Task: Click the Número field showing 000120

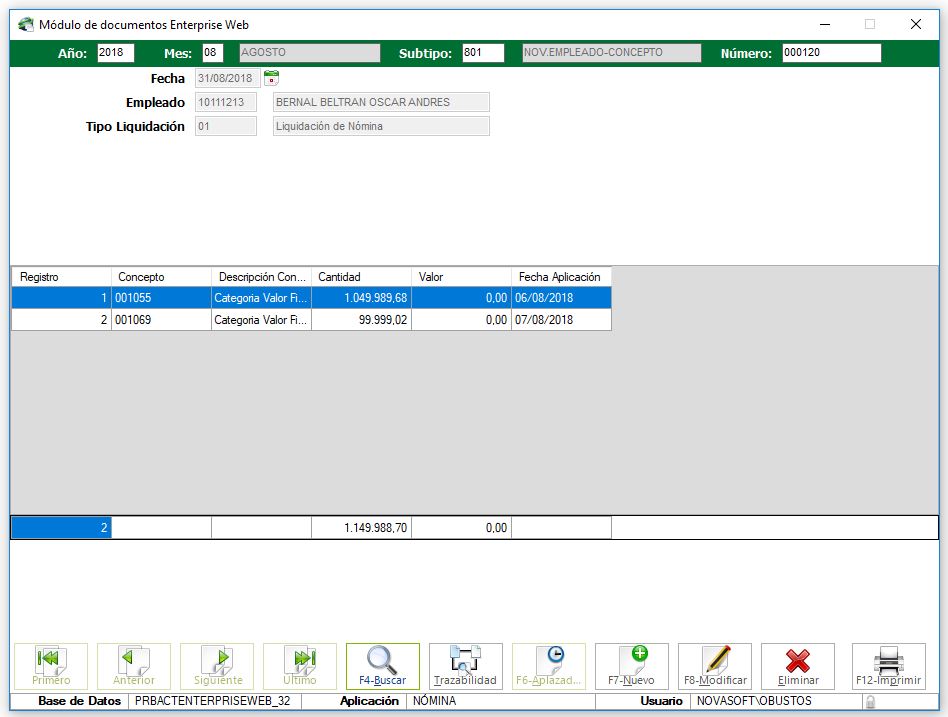Action: click(831, 53)
